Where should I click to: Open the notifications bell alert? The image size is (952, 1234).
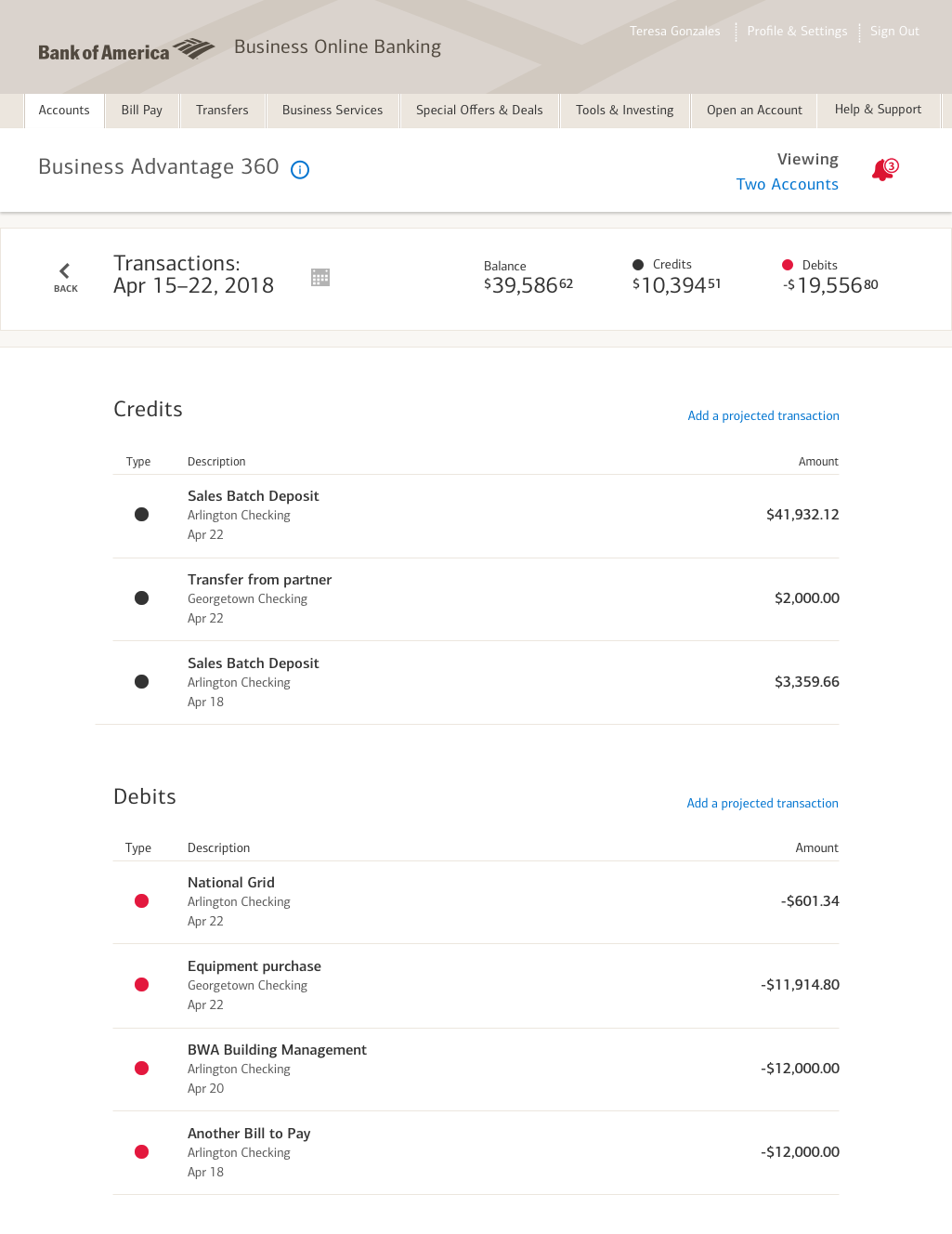click(x=883, y=169)
